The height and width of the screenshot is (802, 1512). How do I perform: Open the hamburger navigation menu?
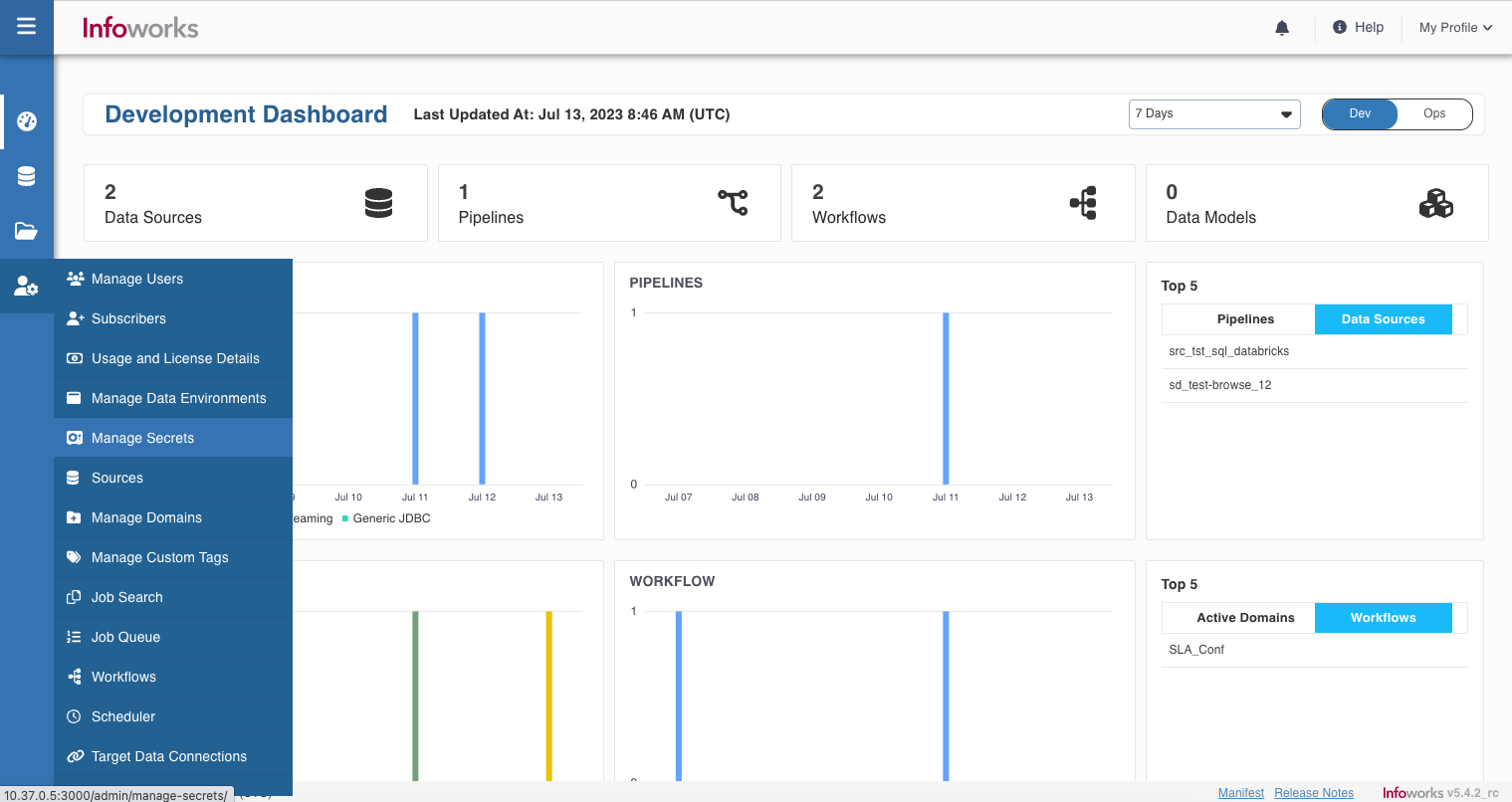point(27,27)
